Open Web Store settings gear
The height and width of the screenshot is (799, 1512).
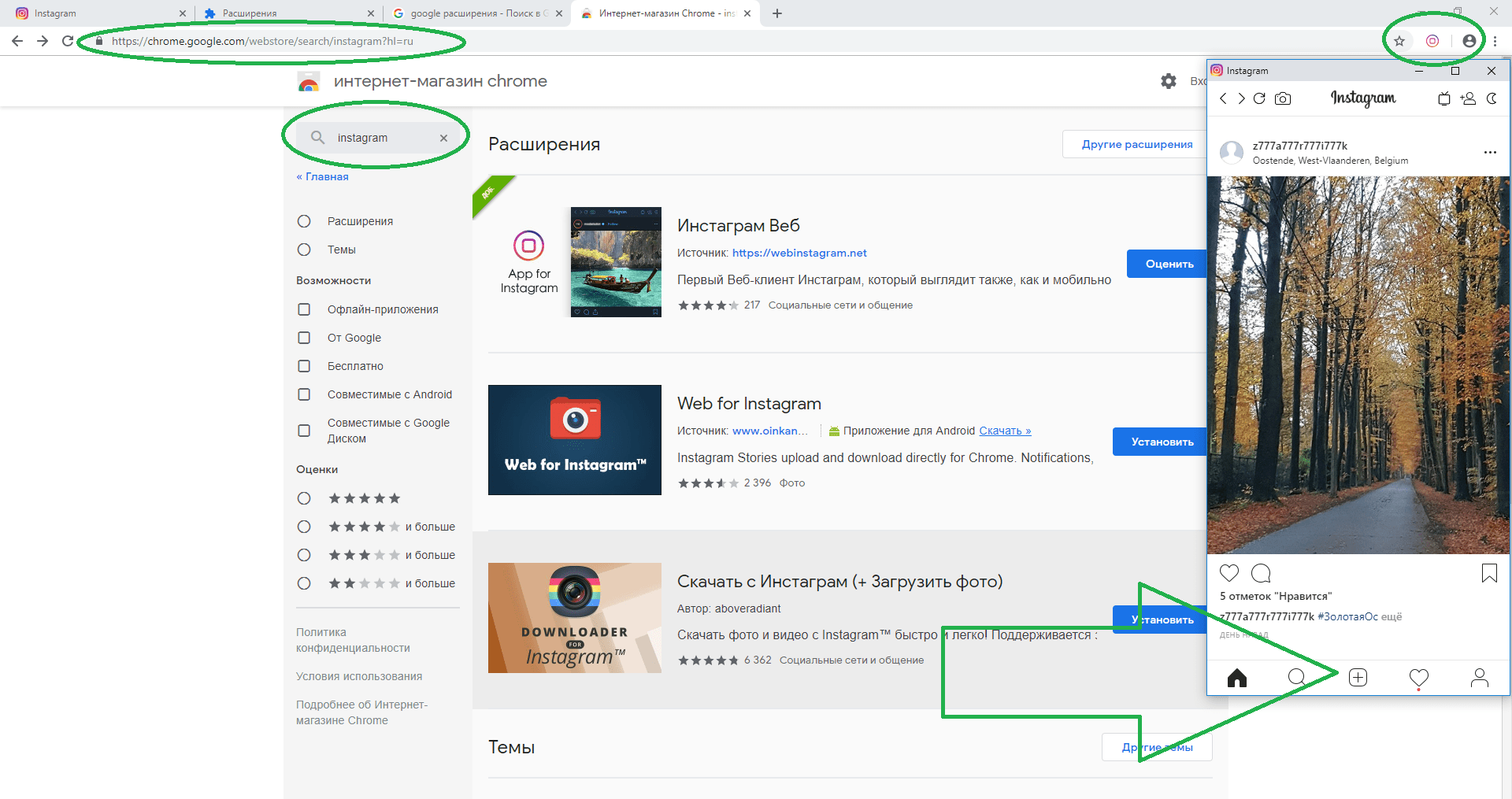1169,81
